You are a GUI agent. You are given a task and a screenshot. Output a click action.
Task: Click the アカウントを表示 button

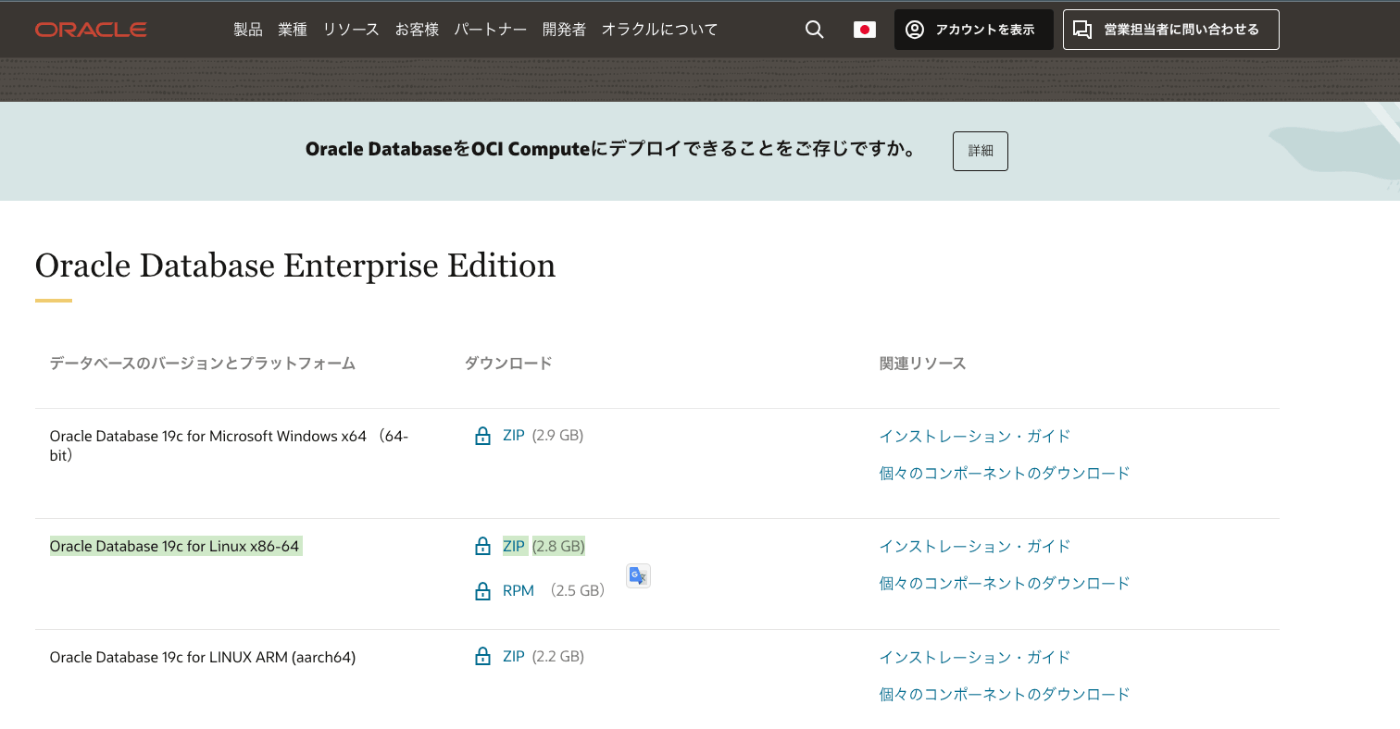[973, 30]
